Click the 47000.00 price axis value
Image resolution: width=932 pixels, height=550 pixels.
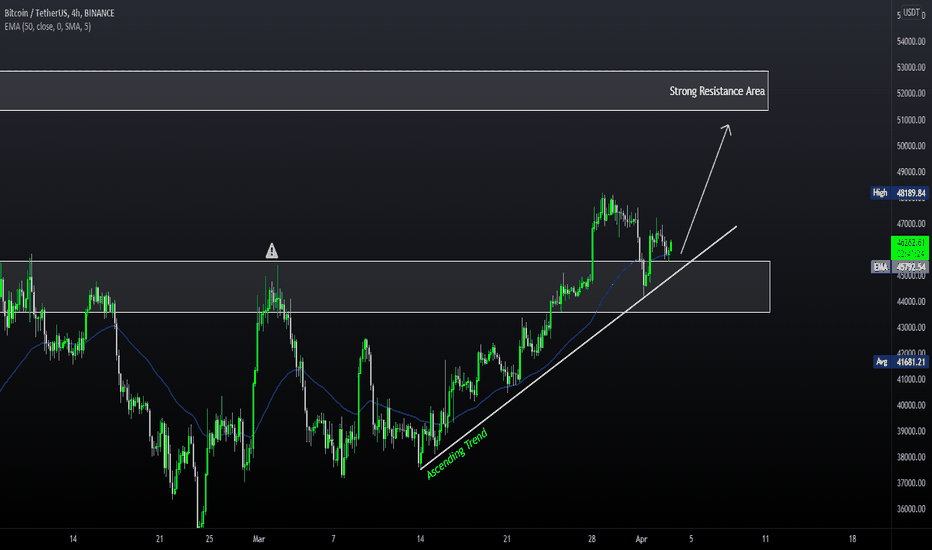tap(911, 224)
